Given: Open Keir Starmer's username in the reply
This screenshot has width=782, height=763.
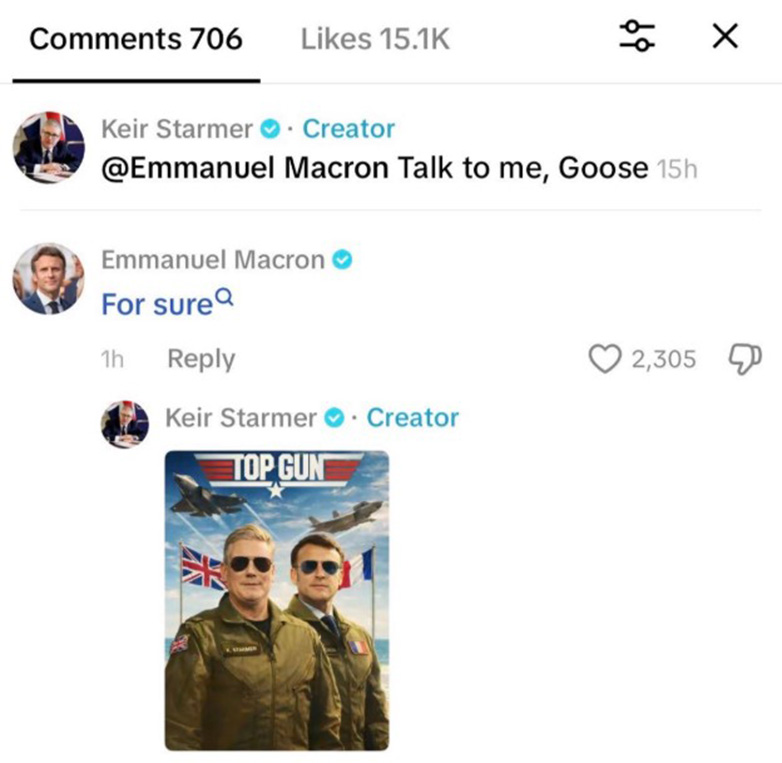Looking at the screenshot, I should (240, 418).
